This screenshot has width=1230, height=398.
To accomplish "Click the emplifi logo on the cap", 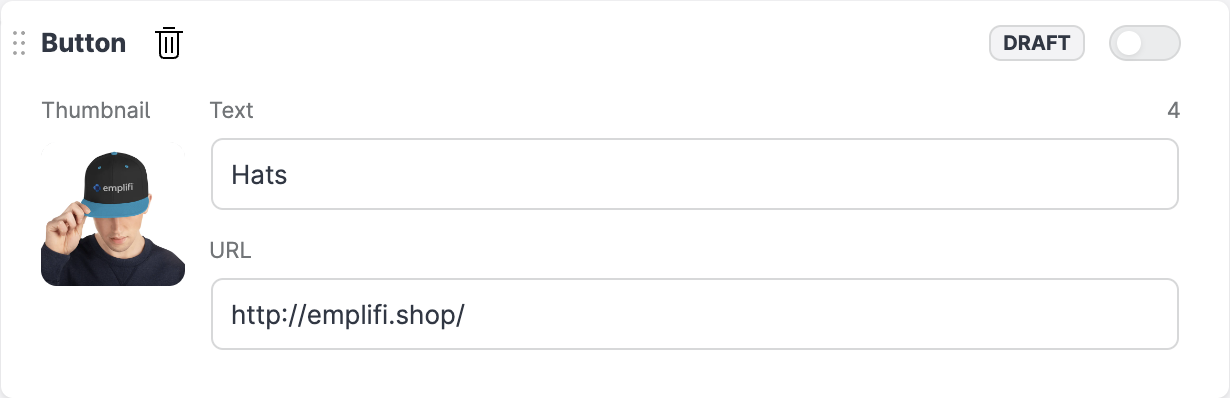I will coord(113,186).
